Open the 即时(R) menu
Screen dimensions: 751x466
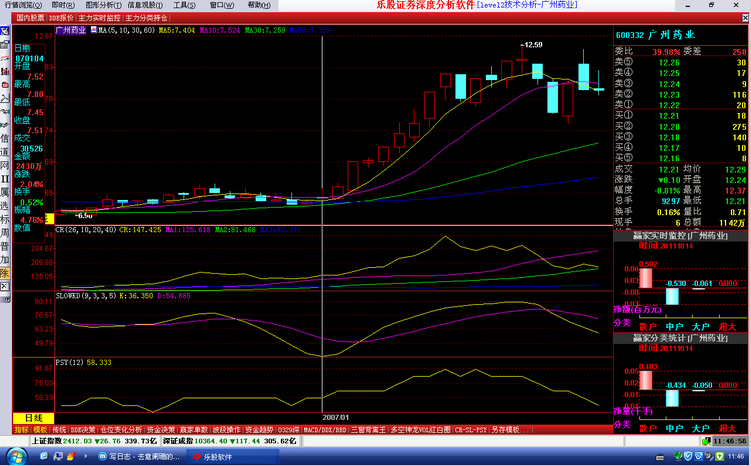63,5
